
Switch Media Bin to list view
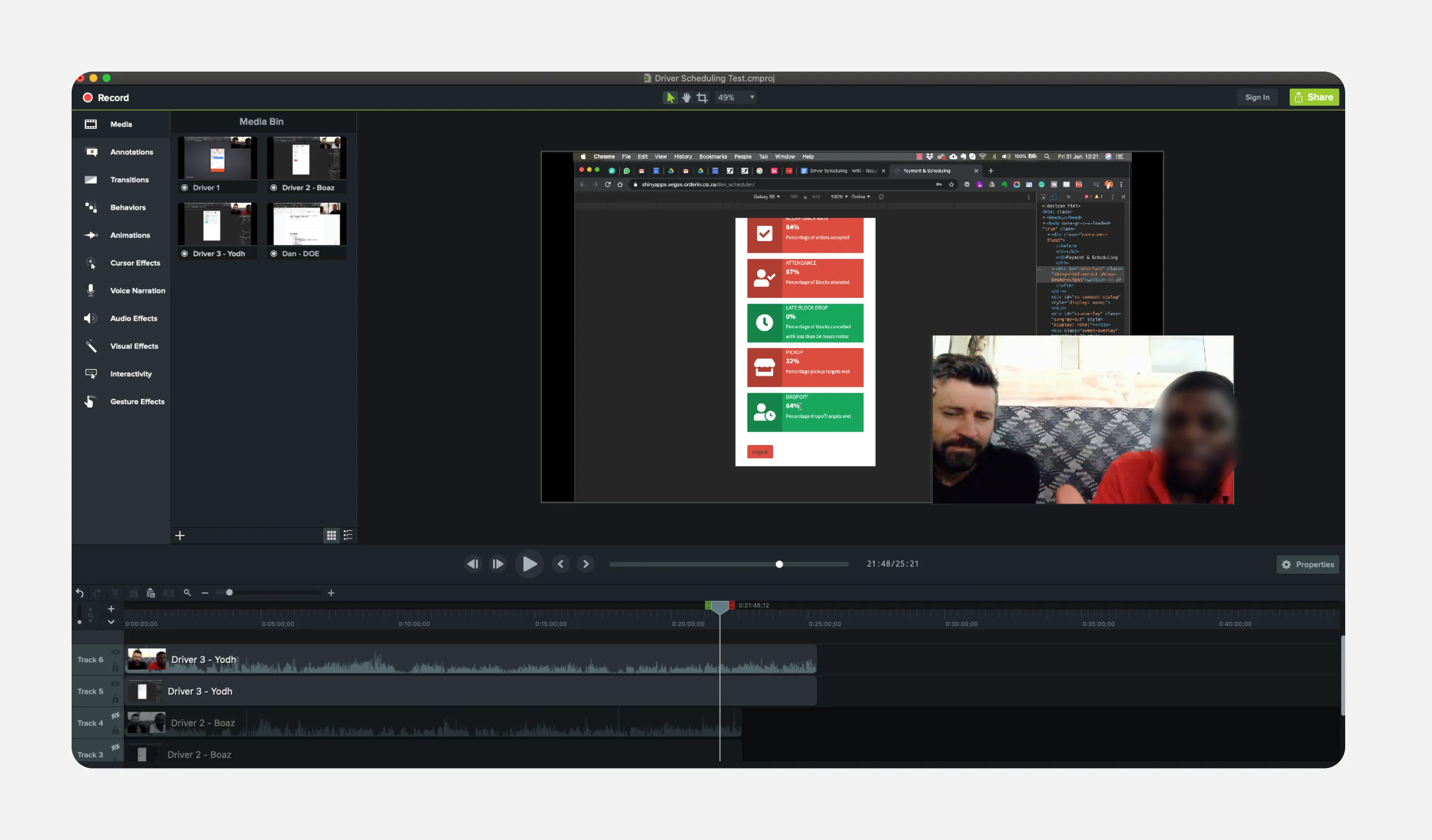(x=348, y=535)
